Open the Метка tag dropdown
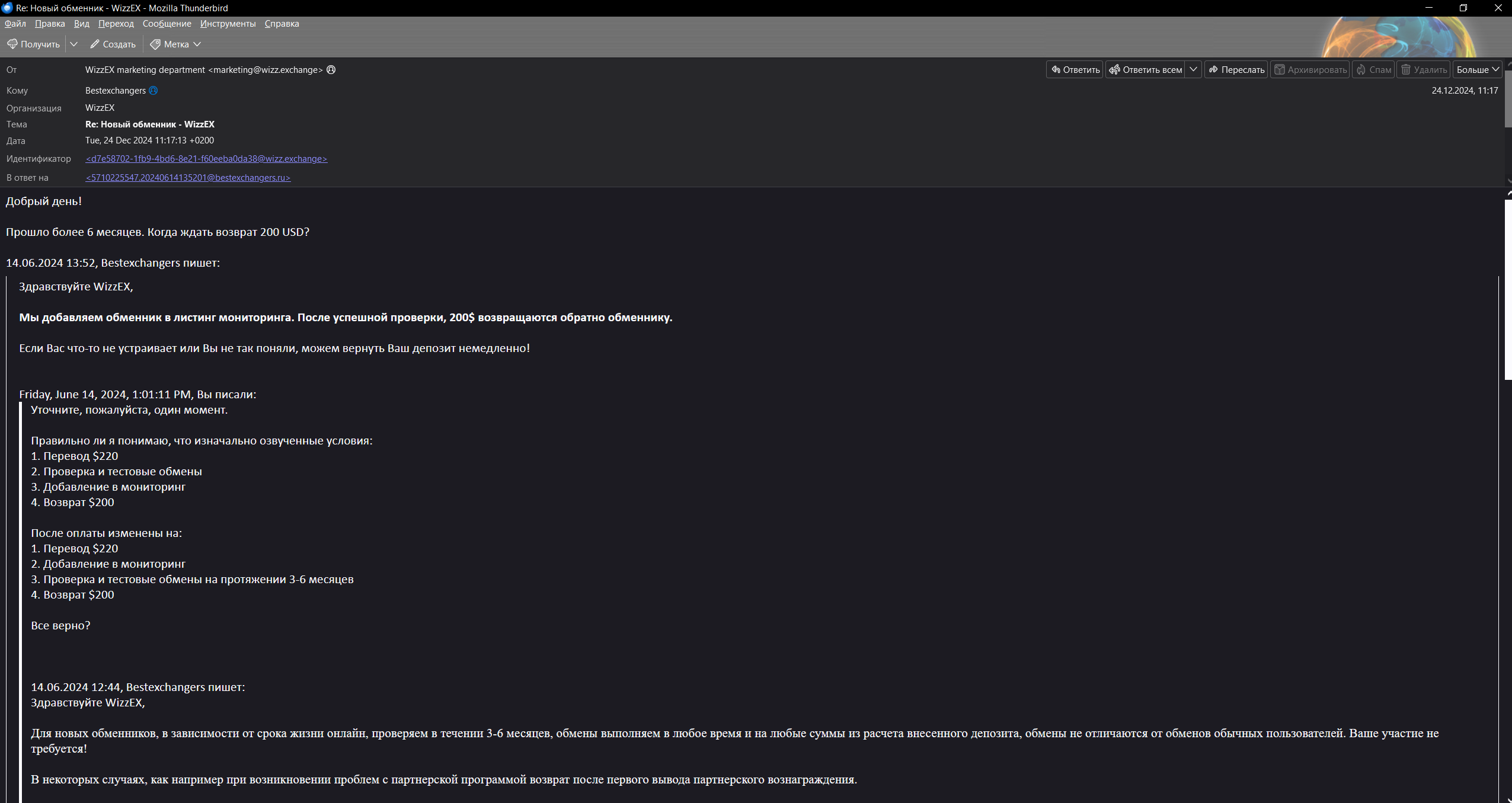Image resolution: width=1512 pixels, height=803 pixels. [175, 44]
